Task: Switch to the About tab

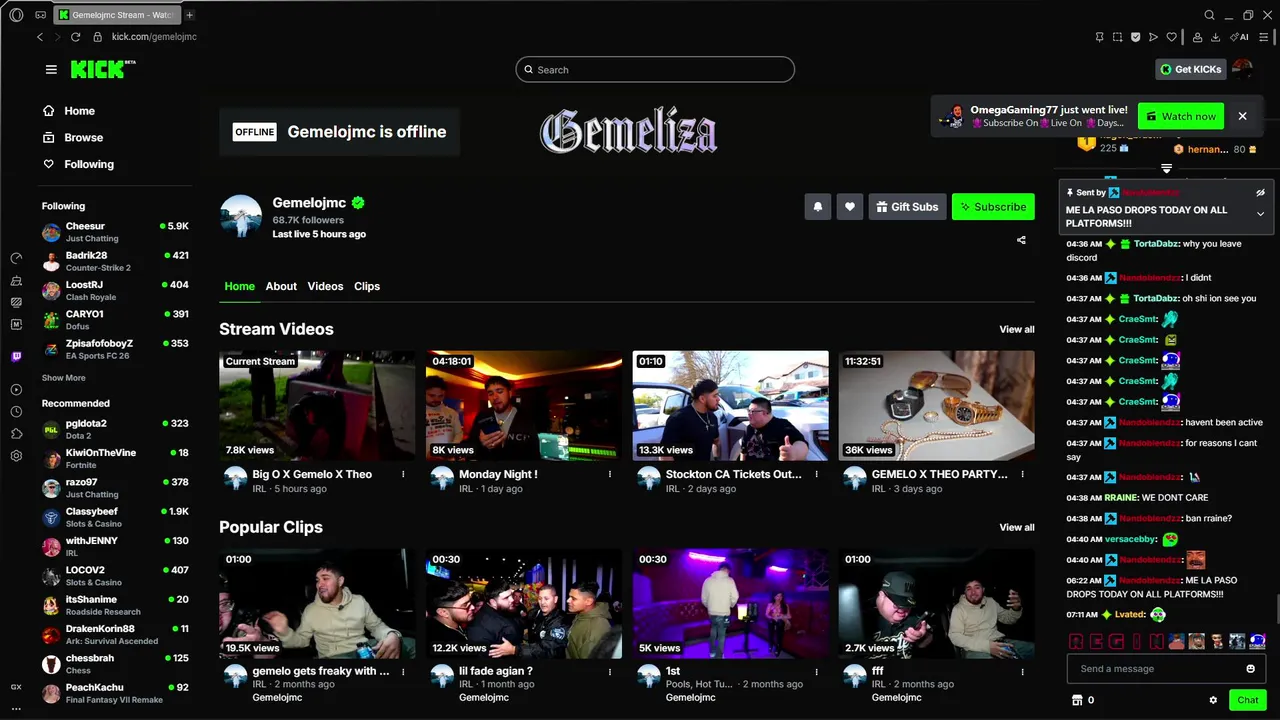Action: 281,286
